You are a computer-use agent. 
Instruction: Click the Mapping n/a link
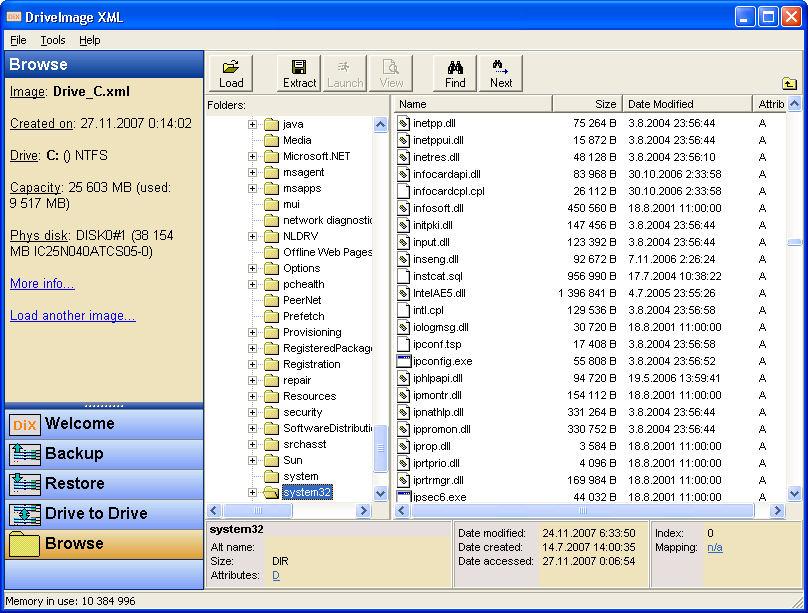(x=715, y=548)
